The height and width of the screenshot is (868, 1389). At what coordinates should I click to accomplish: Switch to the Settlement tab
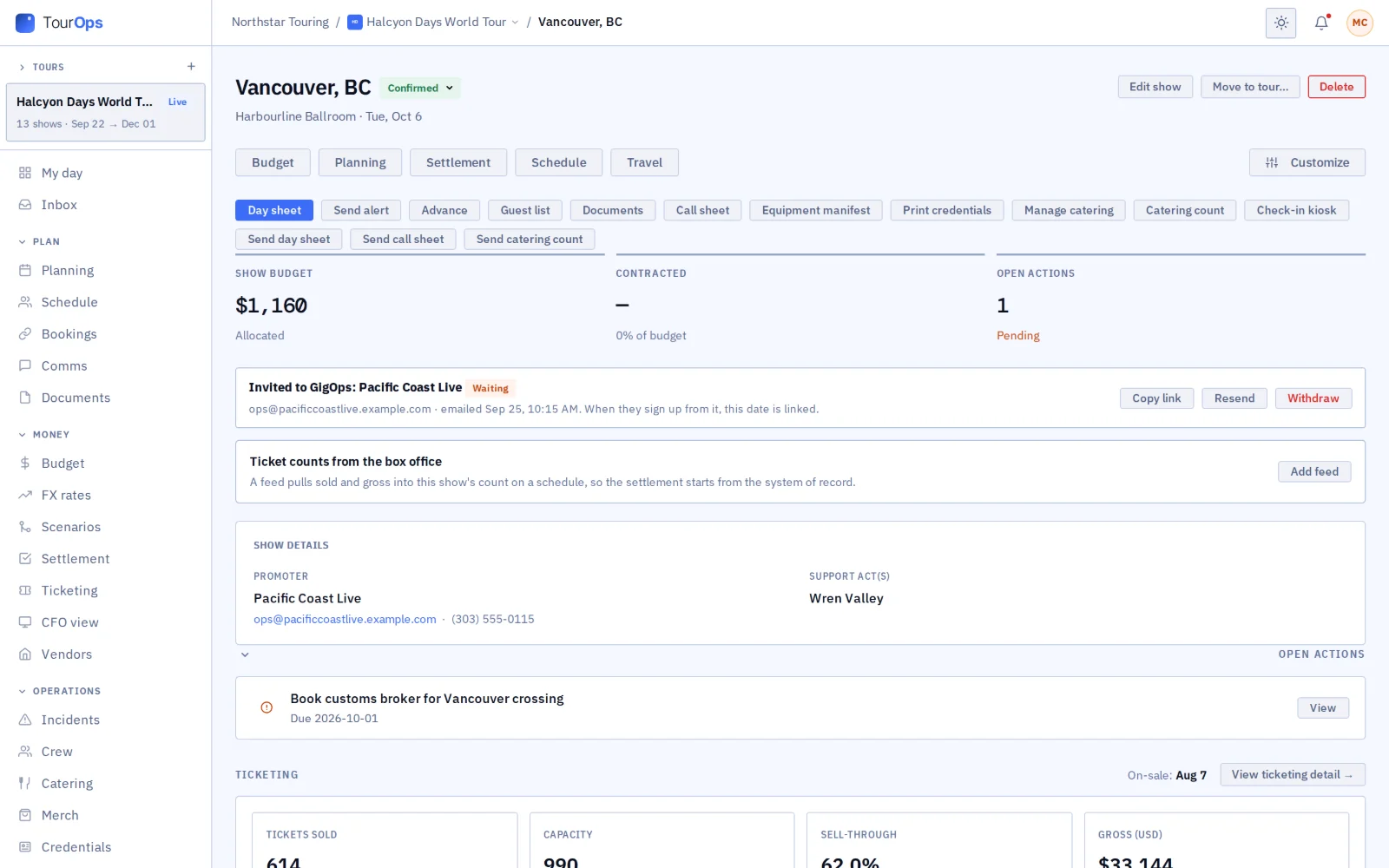(458, 162)
